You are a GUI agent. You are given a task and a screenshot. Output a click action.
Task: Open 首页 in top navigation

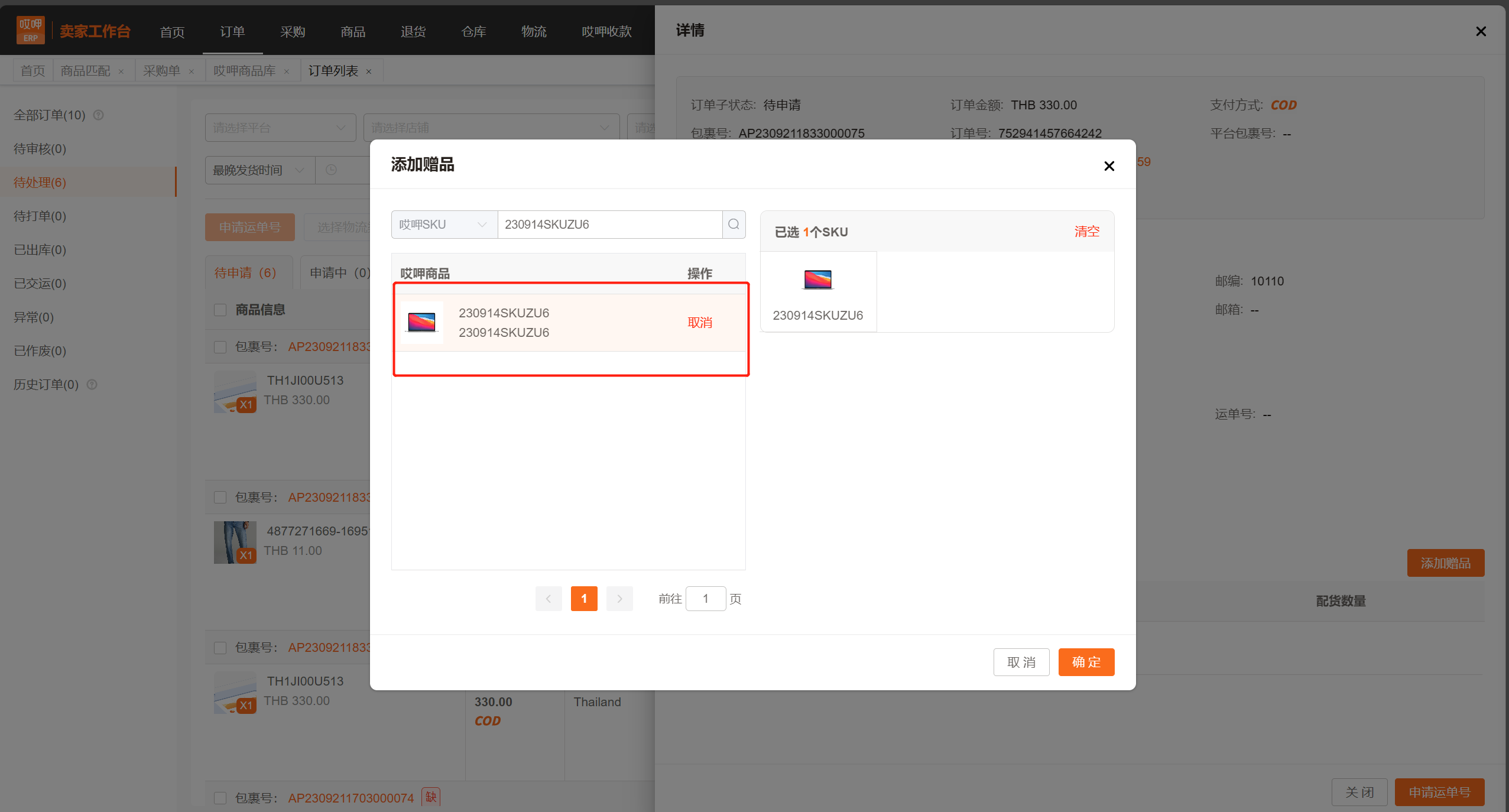[x=172, y=32]
